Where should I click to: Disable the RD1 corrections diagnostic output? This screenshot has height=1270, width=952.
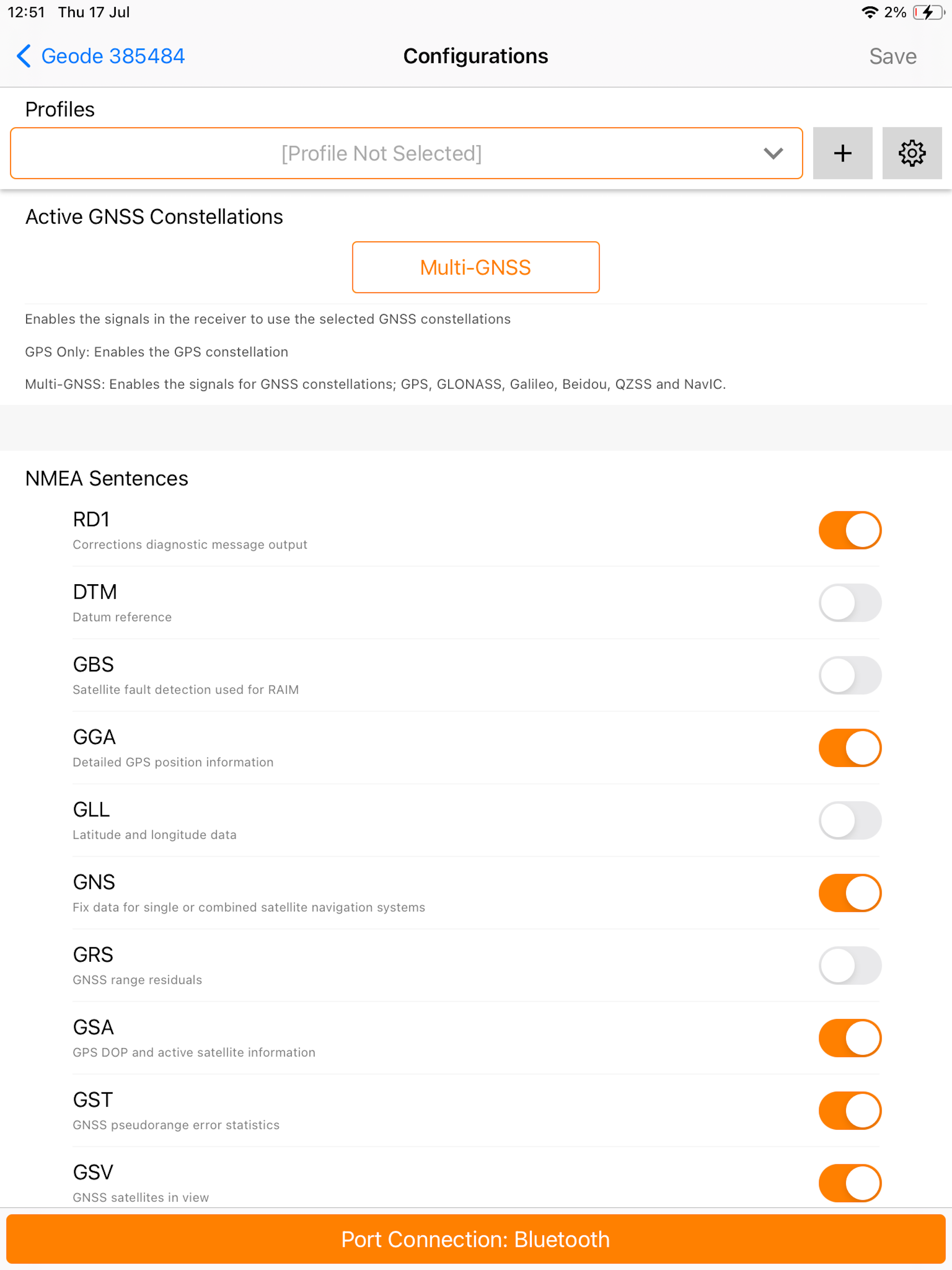[850, 531]
